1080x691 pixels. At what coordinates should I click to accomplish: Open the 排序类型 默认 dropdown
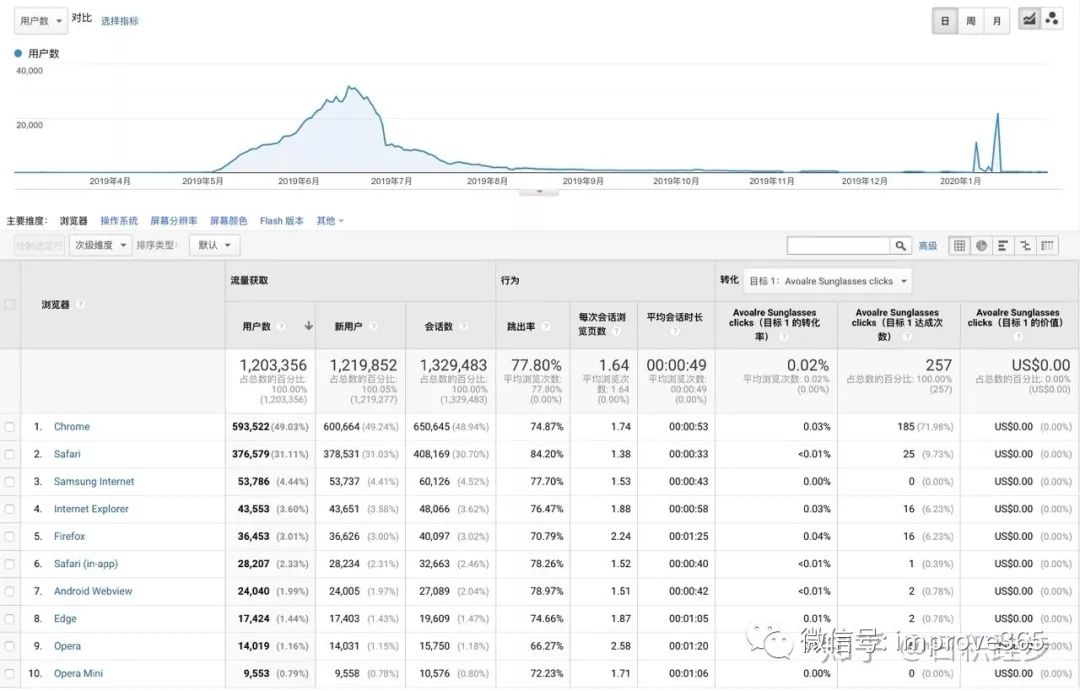tap(214, 245)
